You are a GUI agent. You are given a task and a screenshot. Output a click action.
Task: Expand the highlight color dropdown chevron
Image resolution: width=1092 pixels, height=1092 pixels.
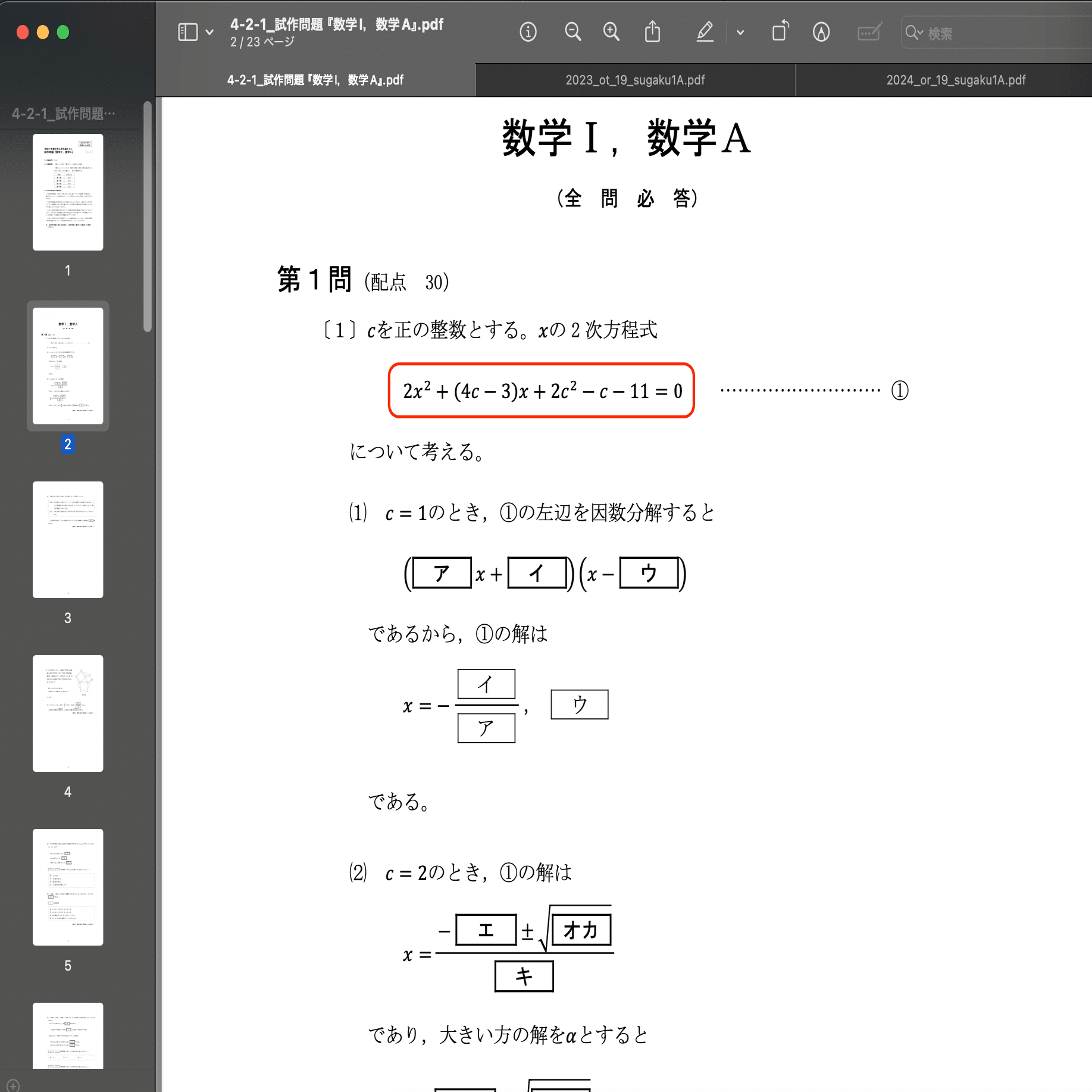click(x=740, y=32)
